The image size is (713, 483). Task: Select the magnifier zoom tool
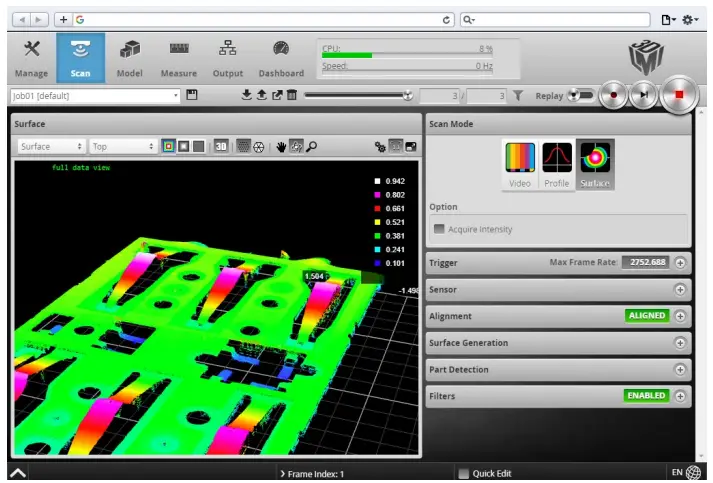[312, 146]
